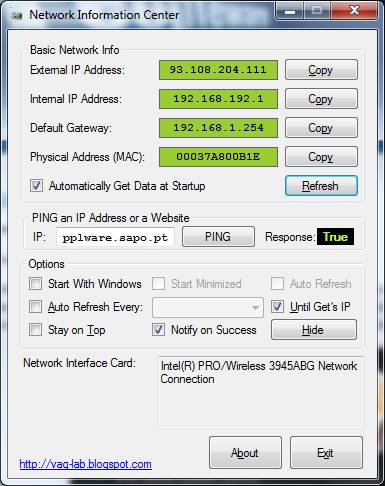Copy the Internal IP Address

(x=321, y=99)
